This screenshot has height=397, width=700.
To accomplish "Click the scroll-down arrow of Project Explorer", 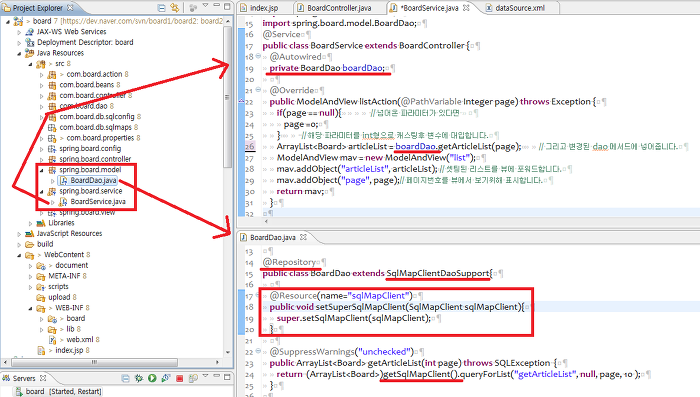I will pyautogui.click(x=228, y=352).
